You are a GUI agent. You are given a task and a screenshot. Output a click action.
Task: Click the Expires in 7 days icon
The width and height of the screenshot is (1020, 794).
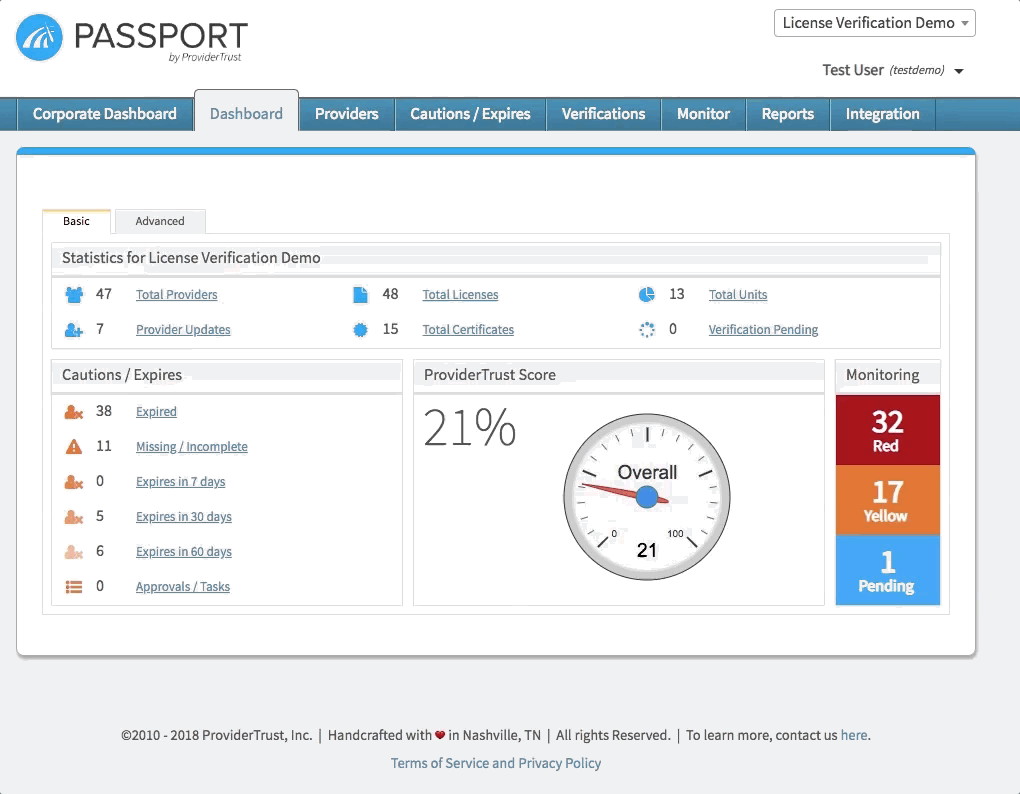click(74, 482)
